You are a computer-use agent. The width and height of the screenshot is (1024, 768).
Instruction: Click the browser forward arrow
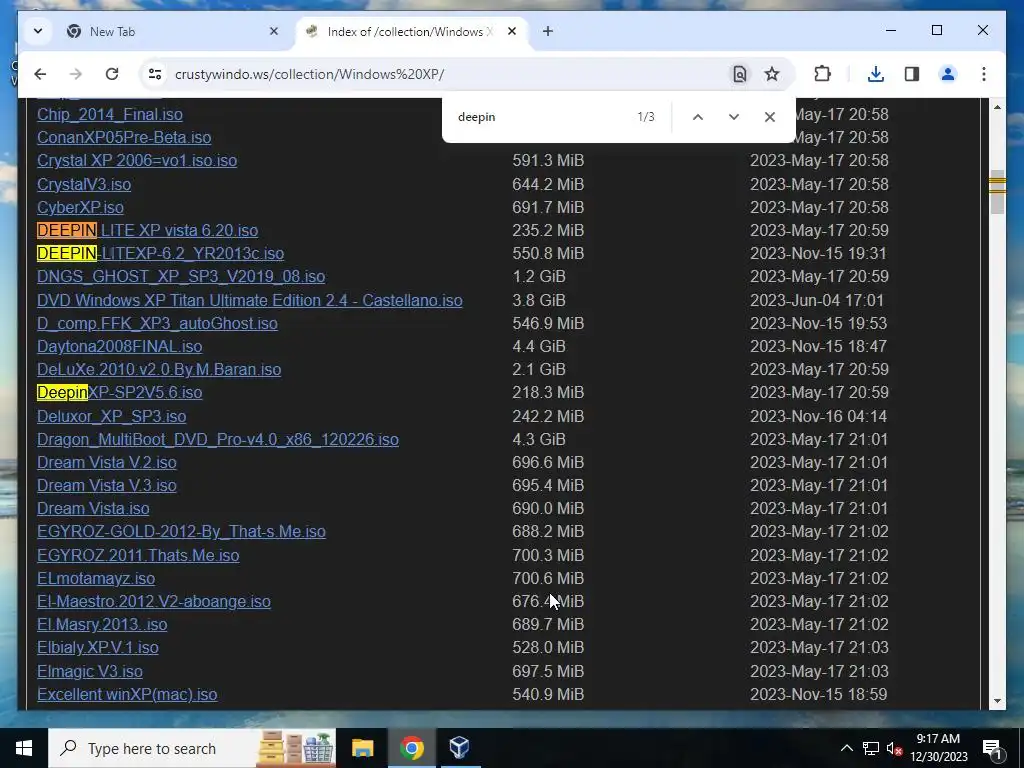pyautogui.click(x=76, y=74)
